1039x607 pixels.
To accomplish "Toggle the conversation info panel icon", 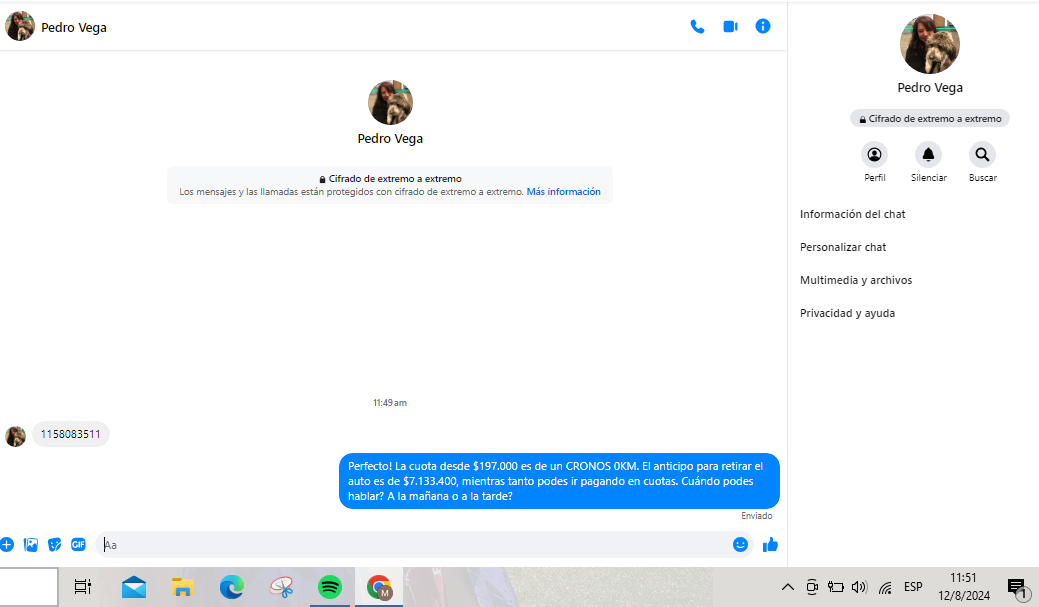I will [763, 27].
